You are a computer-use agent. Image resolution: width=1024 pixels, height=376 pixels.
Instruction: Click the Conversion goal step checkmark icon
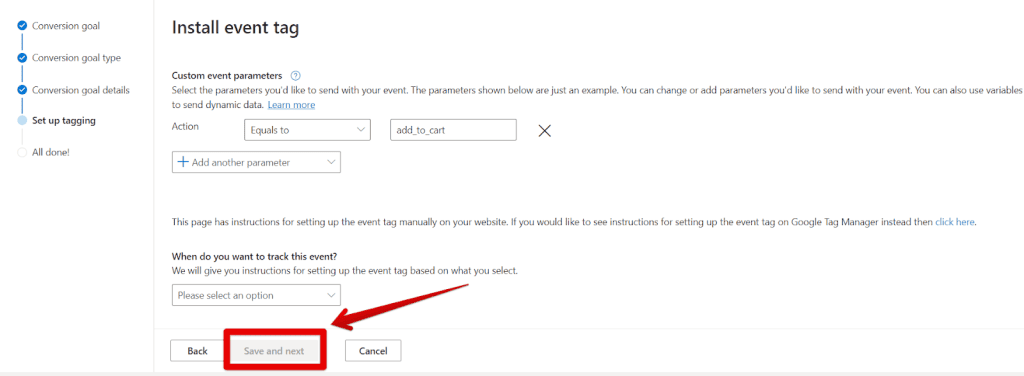click(22, 26)
